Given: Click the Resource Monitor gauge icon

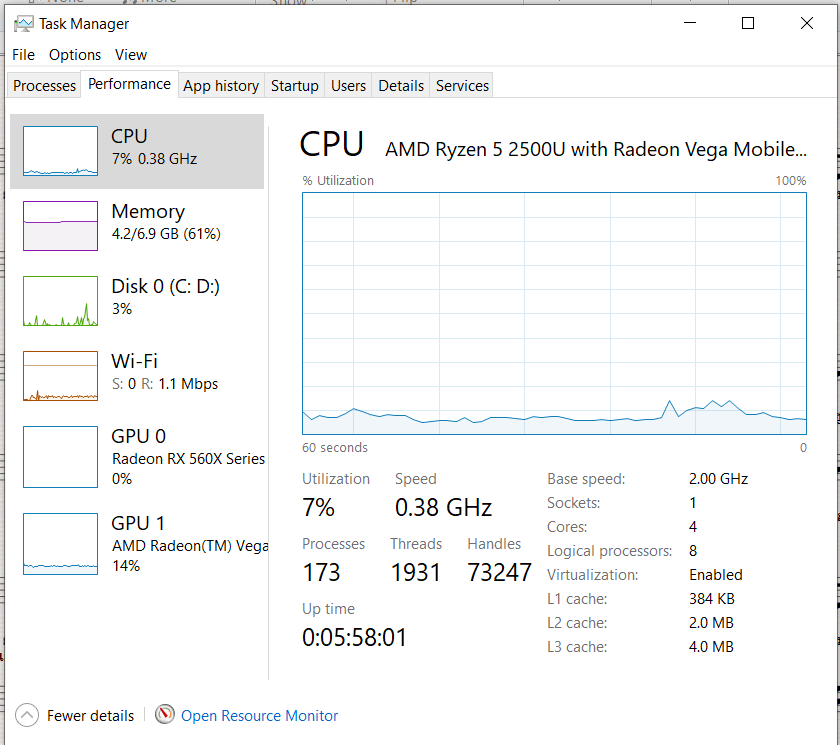Looking at the screenshot, I should click(x=165, y=714).
